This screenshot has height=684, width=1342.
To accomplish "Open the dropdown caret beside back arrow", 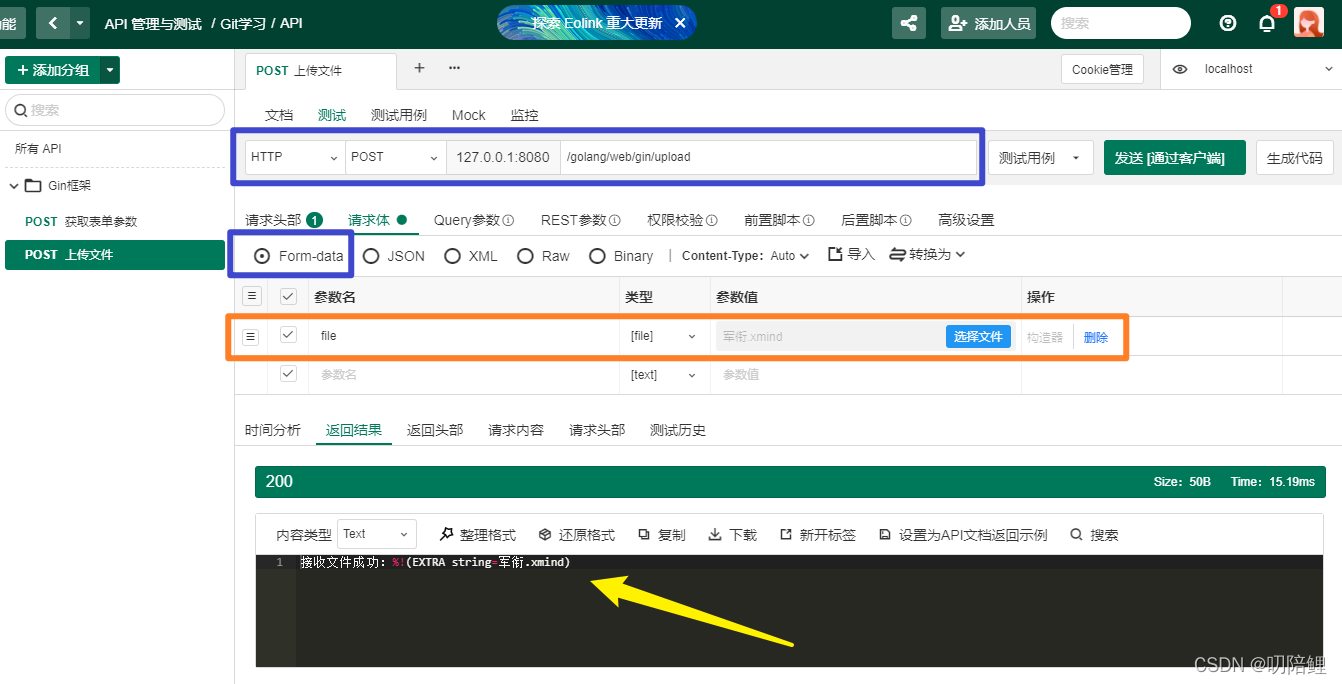I will click(x=80, y=23).
